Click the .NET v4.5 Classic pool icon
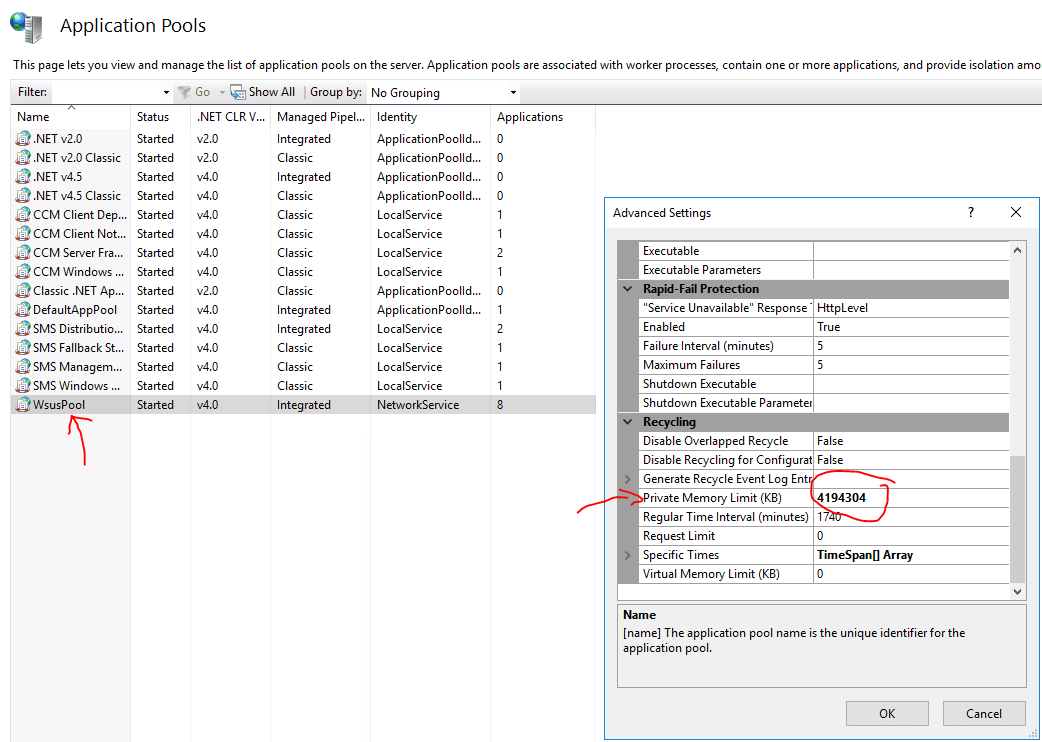Screen dimensions: 1042x742 point(24,196)
